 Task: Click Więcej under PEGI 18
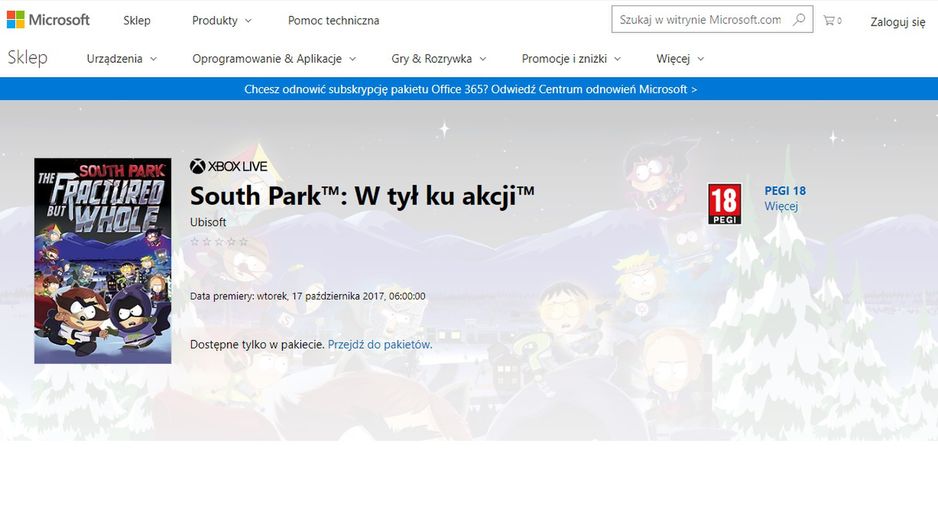click(781, 206)
